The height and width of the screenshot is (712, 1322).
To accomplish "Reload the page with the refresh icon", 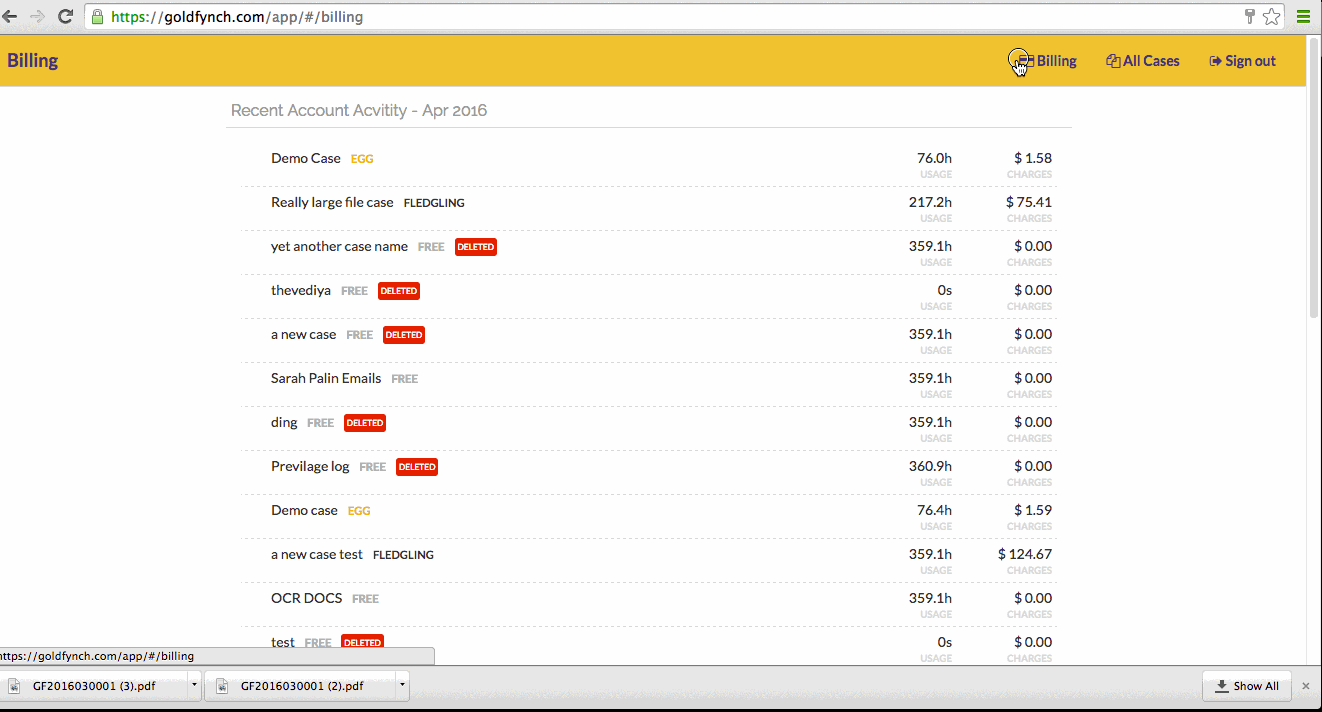I will tap(66, 16).
